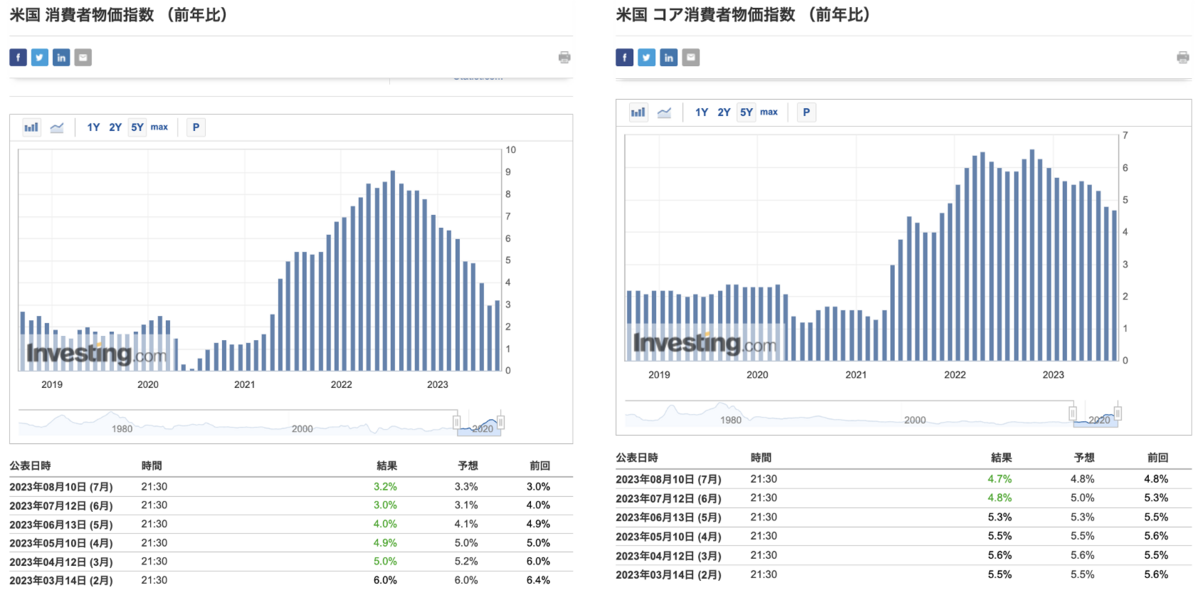Select Core CPI row 2023年08月10日 (7月)
The height and width of the screenshot is (595, 1200).
pyautogui.click(x=904, y=479)
